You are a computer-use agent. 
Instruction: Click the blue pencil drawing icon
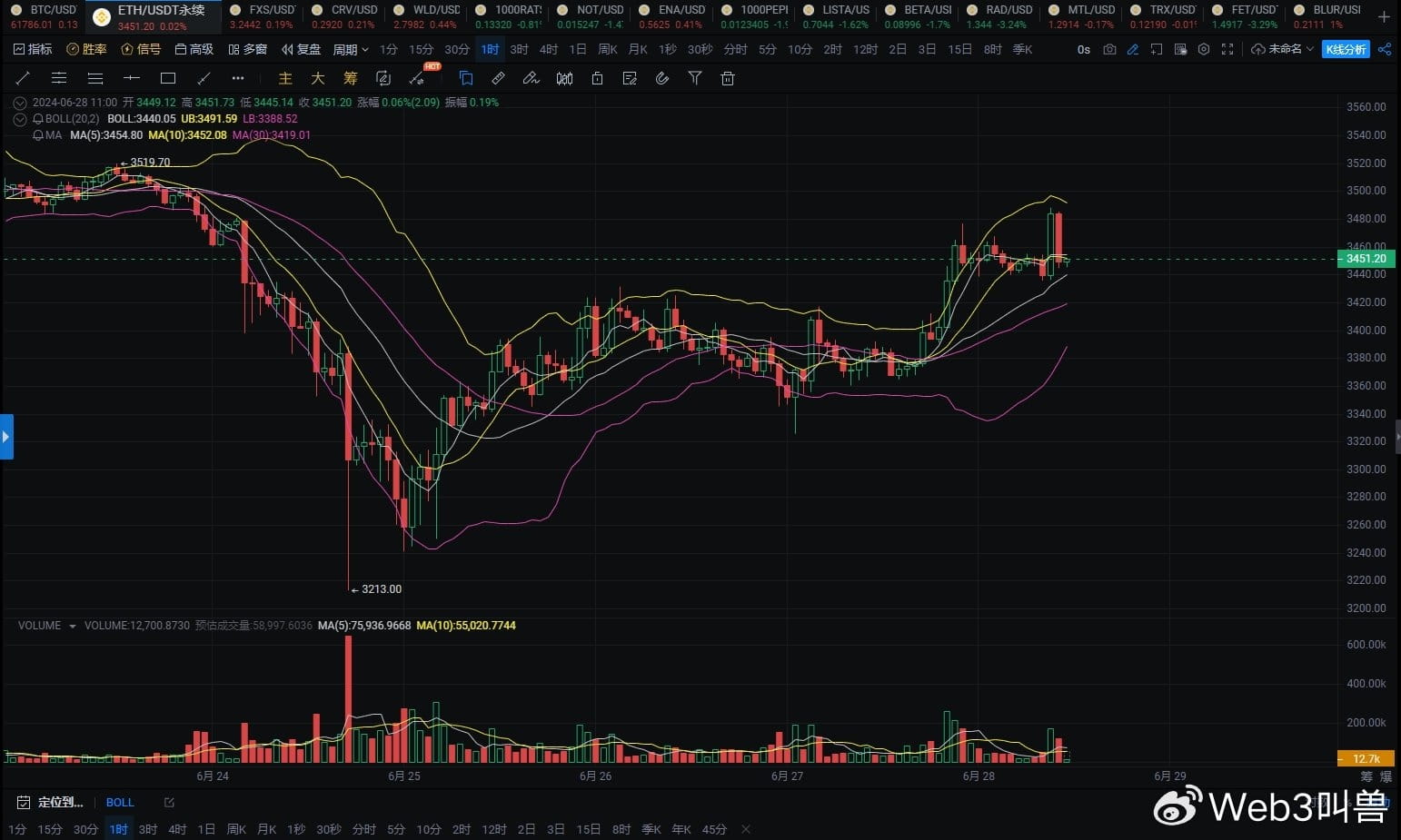click(1133, 49)
